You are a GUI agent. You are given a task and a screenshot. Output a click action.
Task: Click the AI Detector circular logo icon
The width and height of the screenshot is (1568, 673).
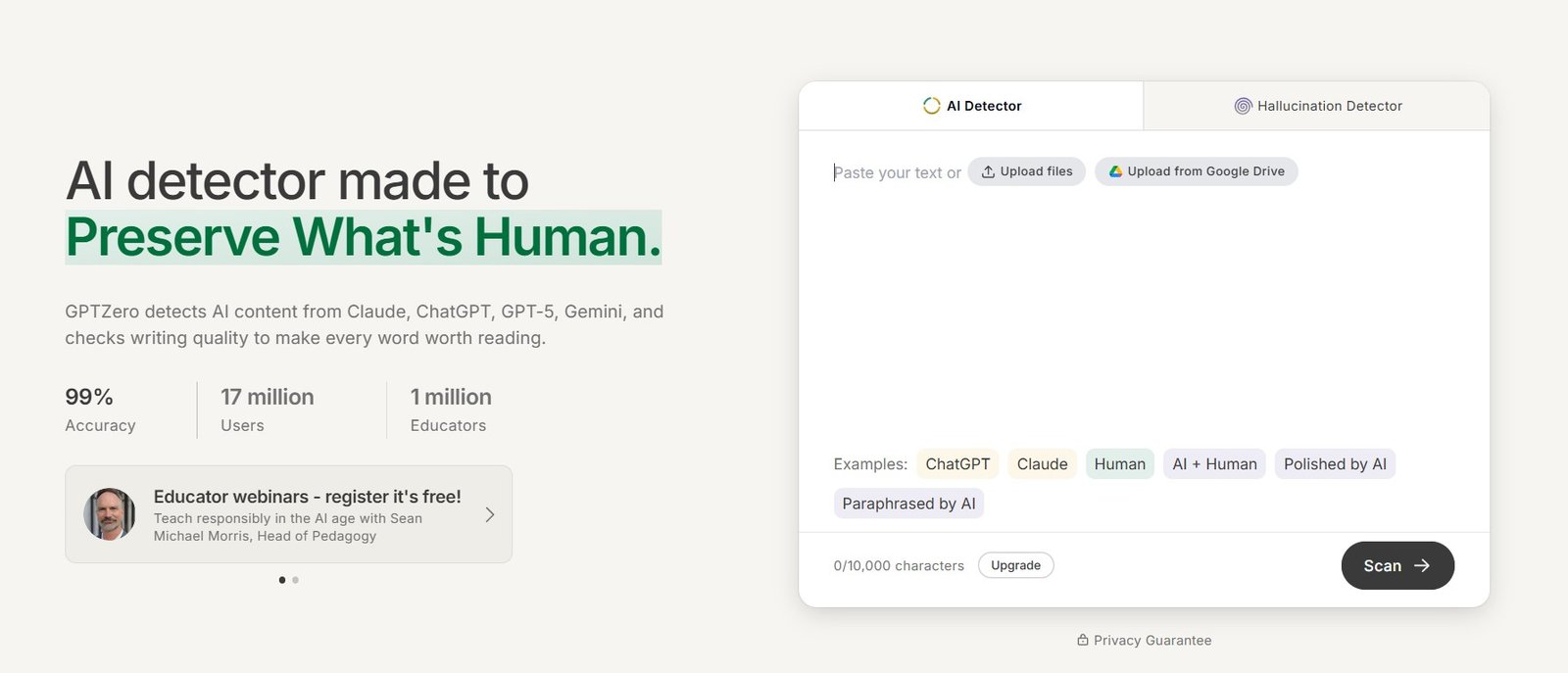[x=931, y=106]
